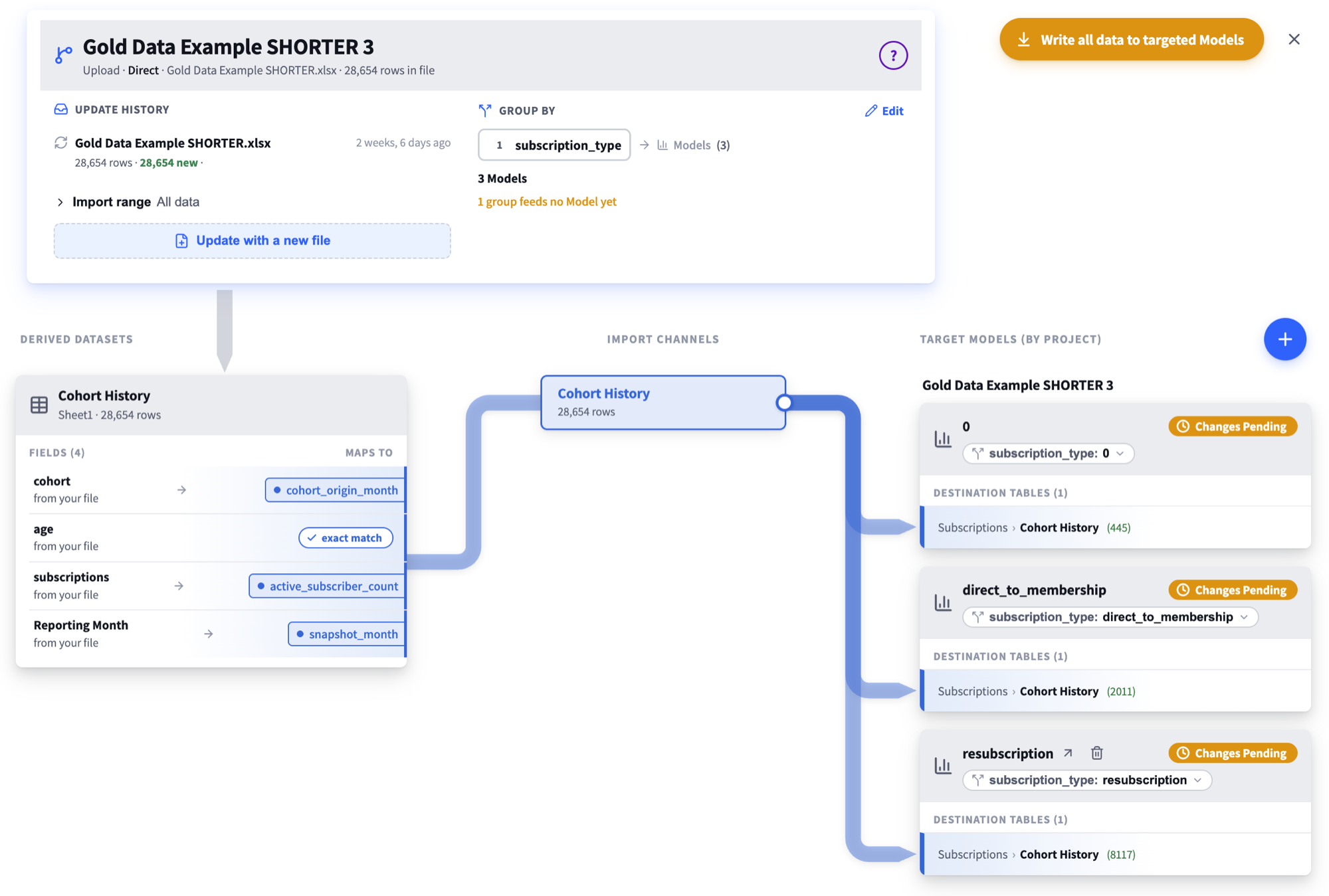Click the Update History inbox icon
This screenshot has width=1329, height=896.
tap(60, 109)
